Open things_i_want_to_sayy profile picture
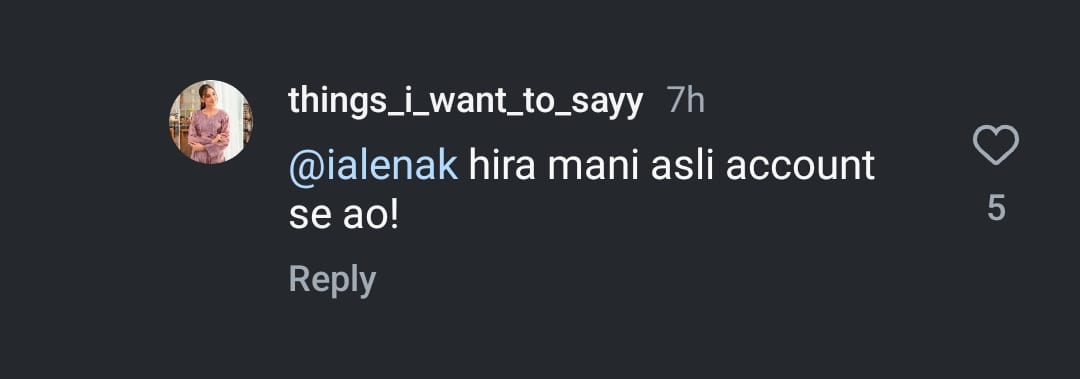Screen dimensions: 1080x379 point(211,122)
